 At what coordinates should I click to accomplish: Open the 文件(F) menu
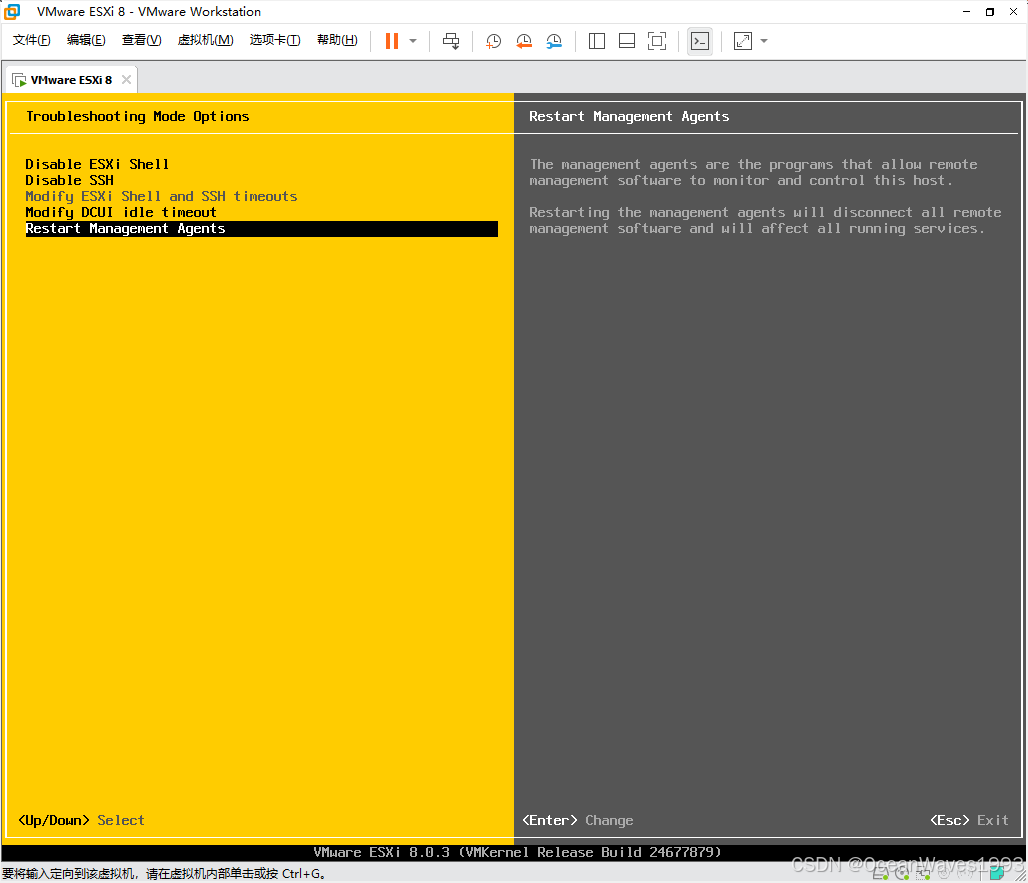31,40
